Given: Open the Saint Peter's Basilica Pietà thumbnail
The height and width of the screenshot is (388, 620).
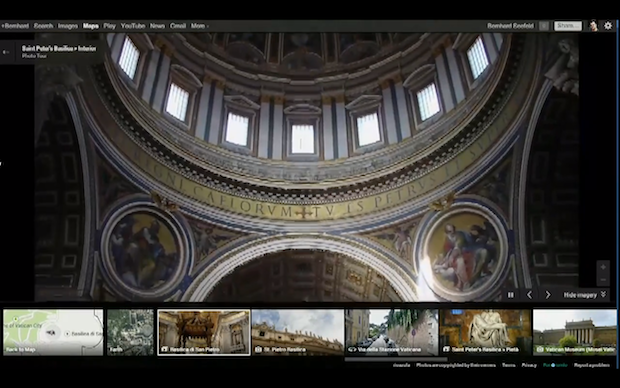Looking at the screenshot, I should 485,332.
